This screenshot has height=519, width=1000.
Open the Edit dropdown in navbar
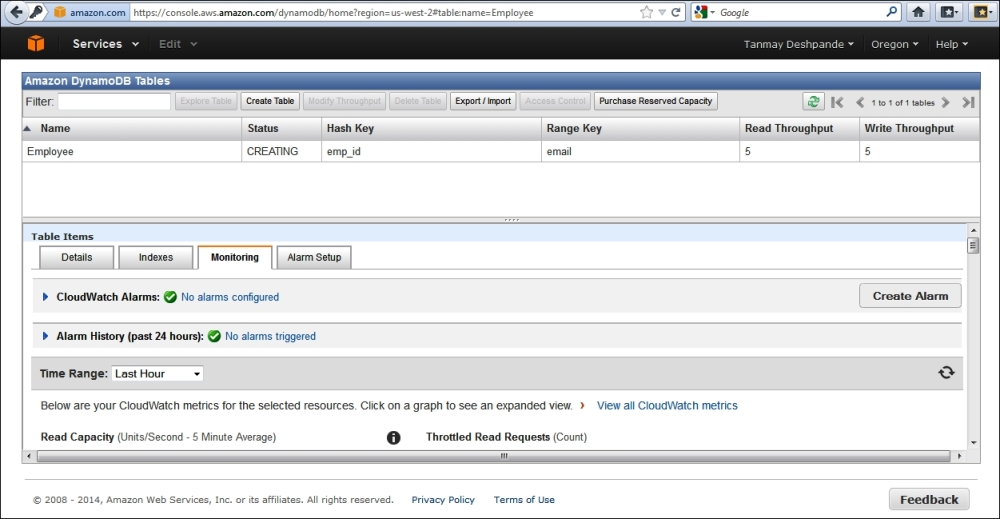coord(178,44)
